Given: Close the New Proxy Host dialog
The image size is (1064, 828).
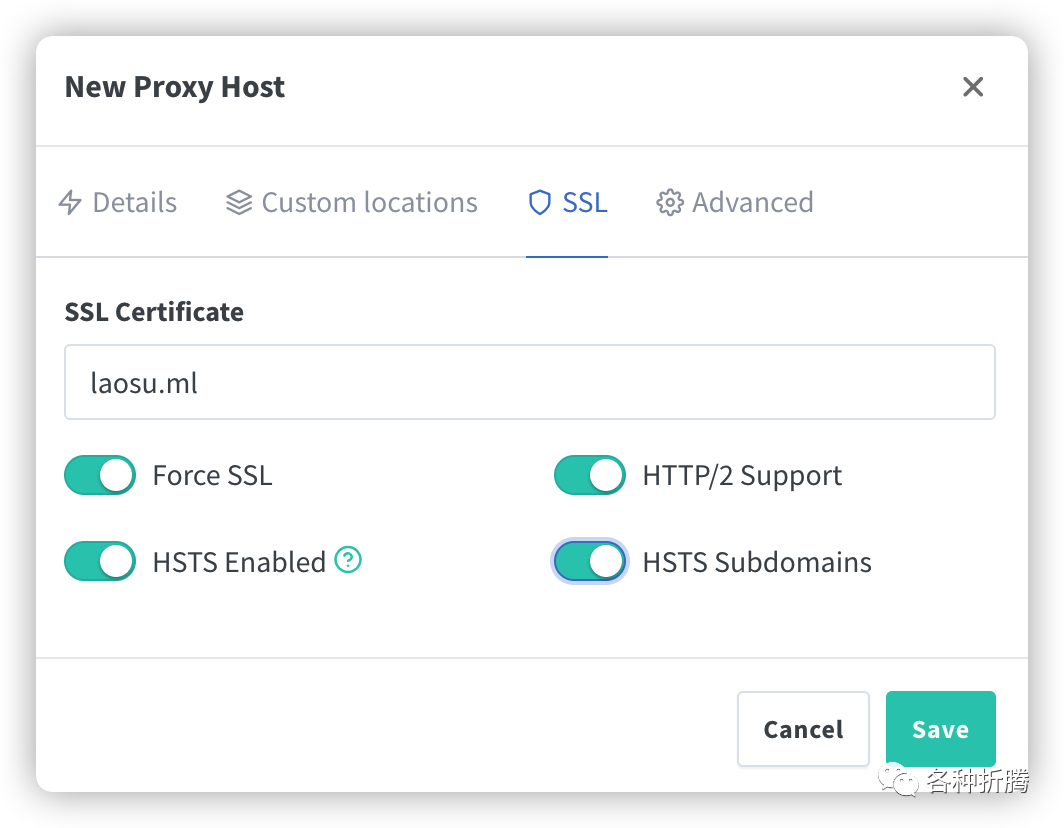Looking at the screenshot, I should (x=973, y=87).
